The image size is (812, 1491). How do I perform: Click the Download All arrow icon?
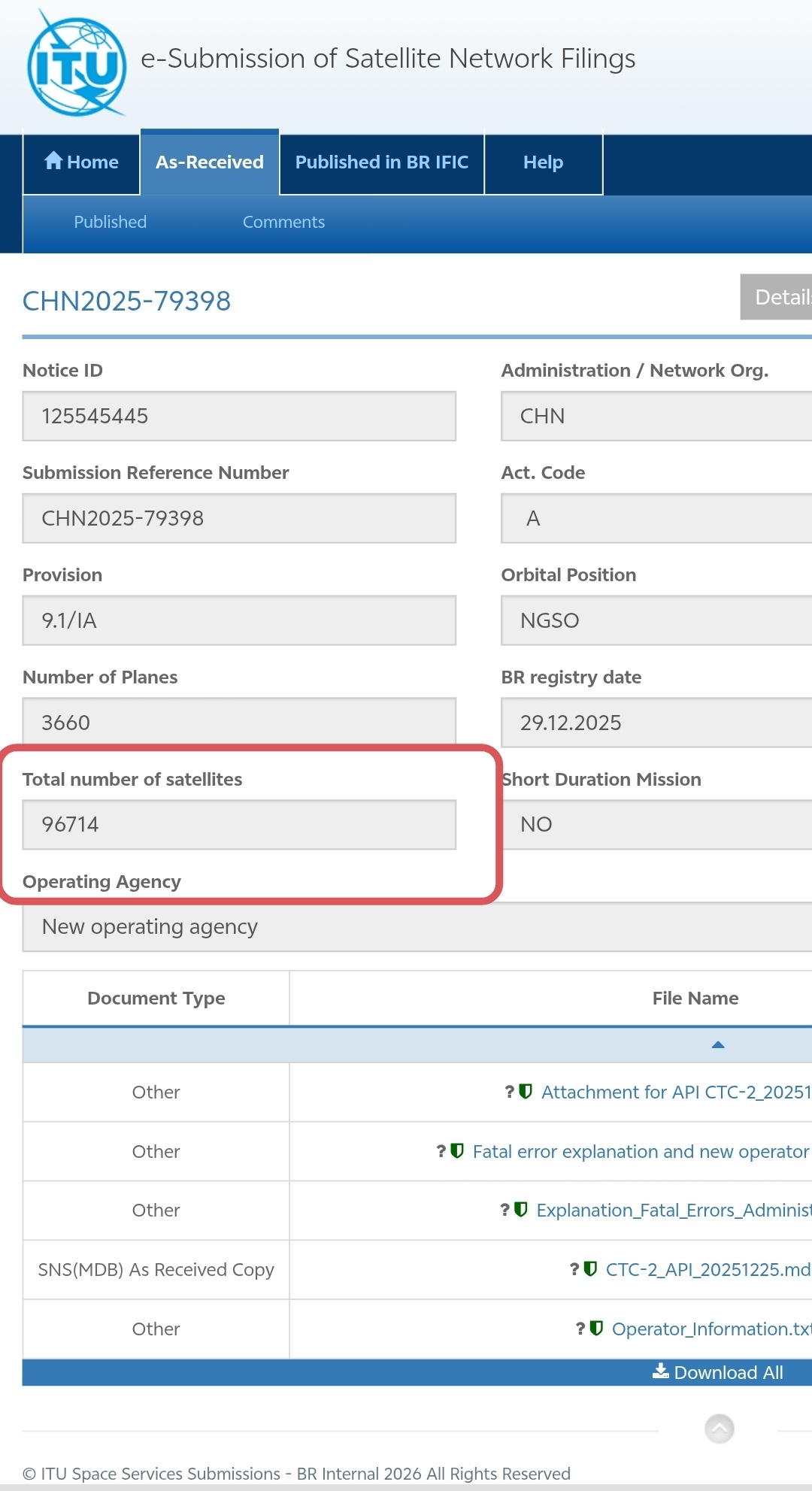pyautogui.click(x=660, y=1371)
